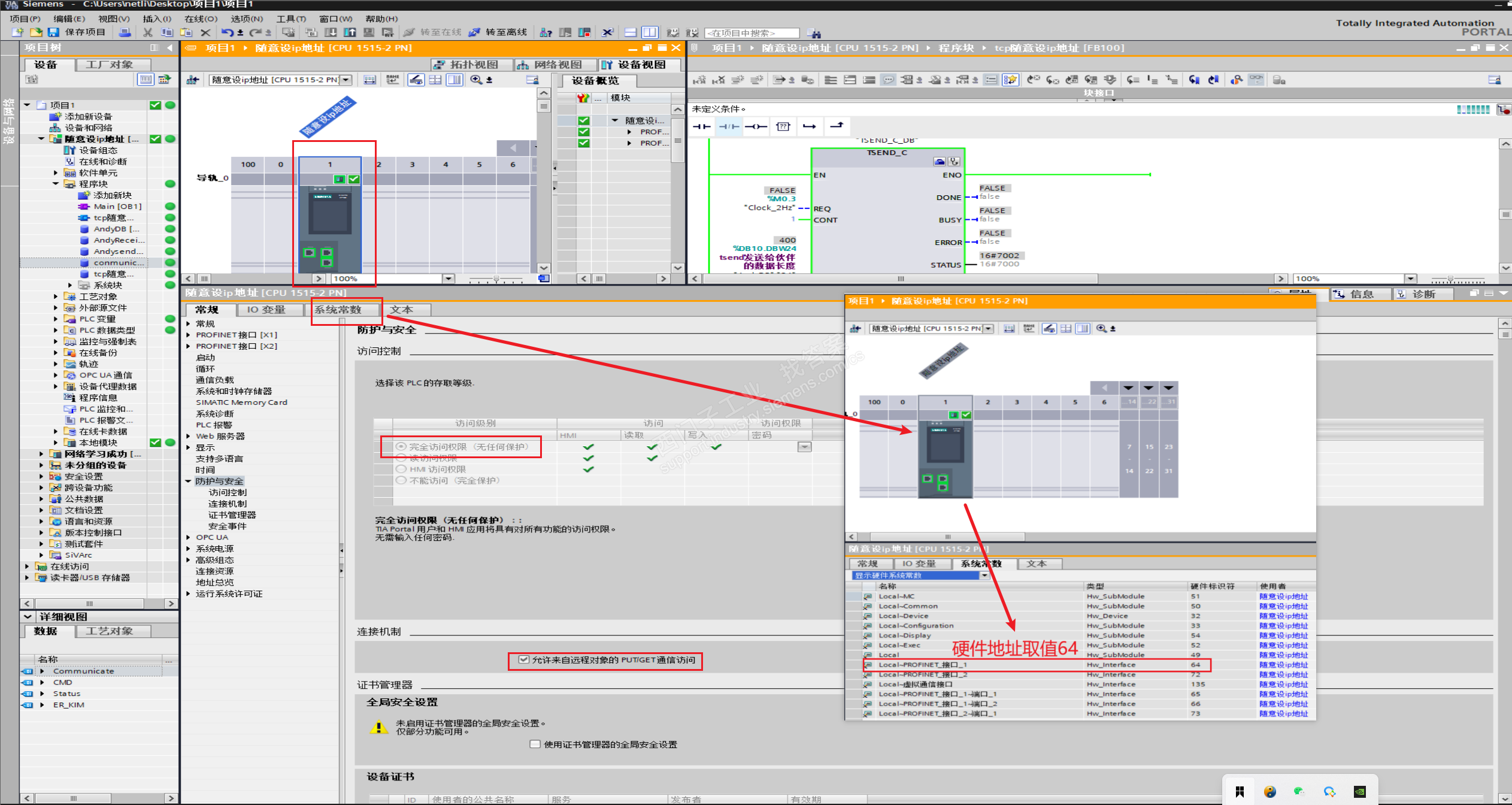1512x805 pixels.
Task: Switch to the 系统常数 tab
Action: 338,310
